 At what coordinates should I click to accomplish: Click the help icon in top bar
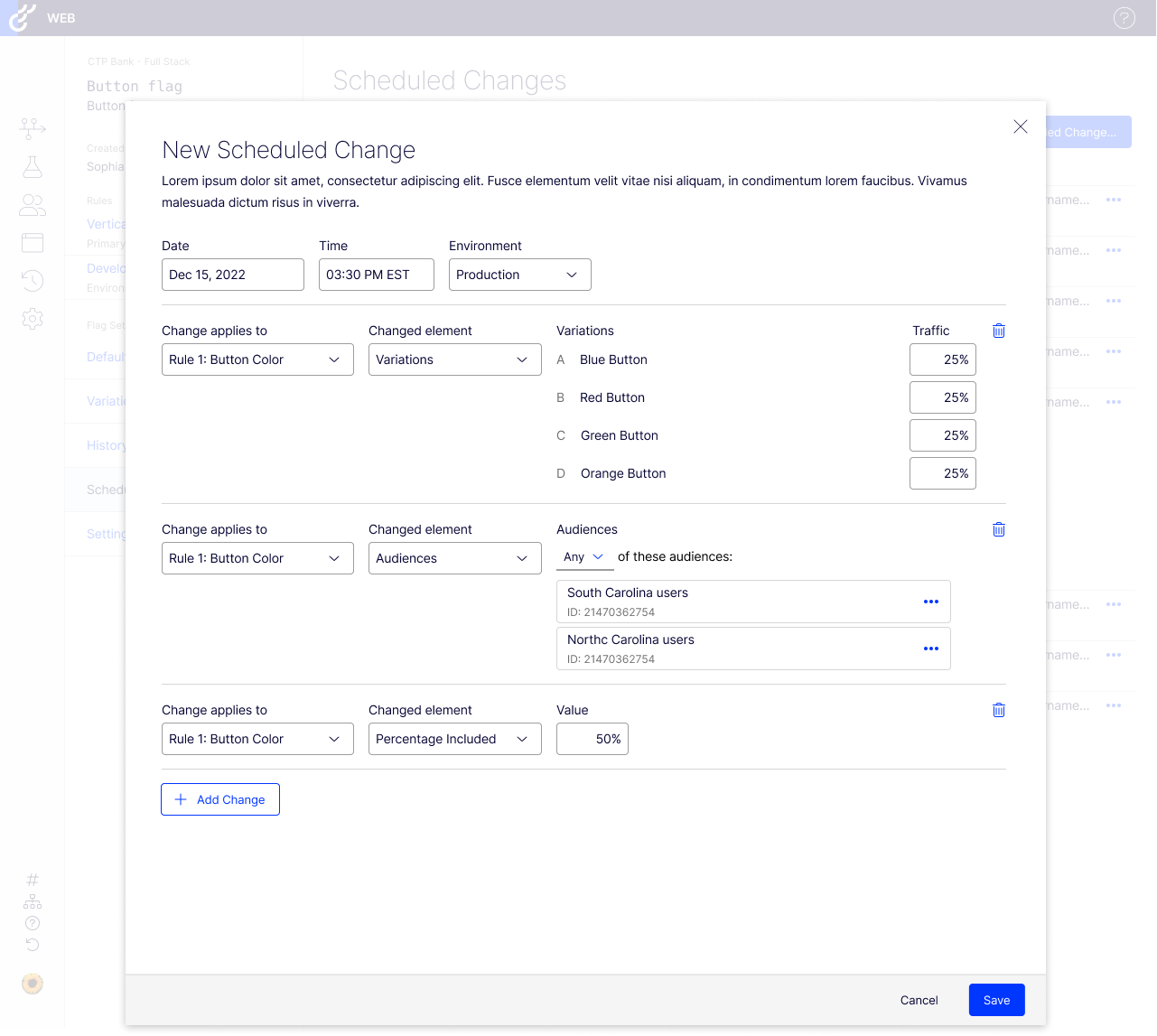click(x=1124, y=18)
